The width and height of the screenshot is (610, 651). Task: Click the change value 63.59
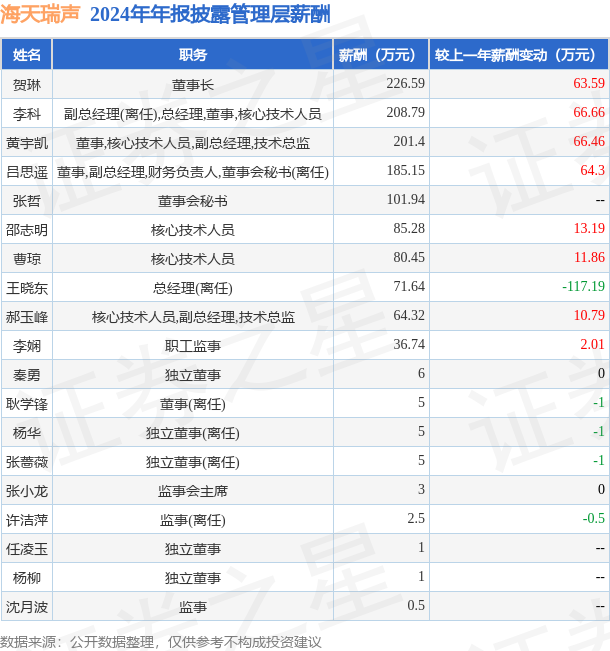pyautogui.click(x=589, y=83)
